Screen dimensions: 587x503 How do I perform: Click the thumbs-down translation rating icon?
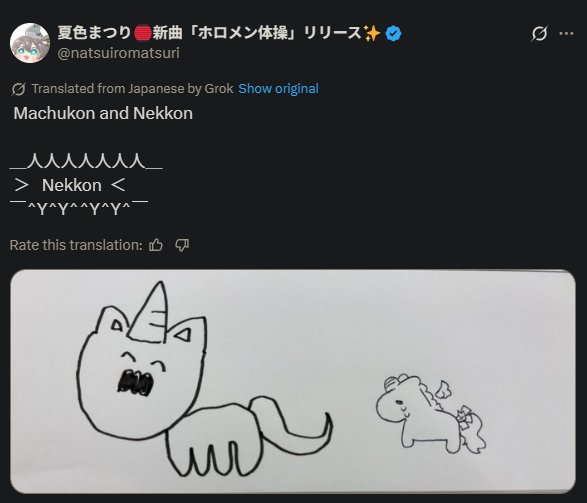coord(182,245)
